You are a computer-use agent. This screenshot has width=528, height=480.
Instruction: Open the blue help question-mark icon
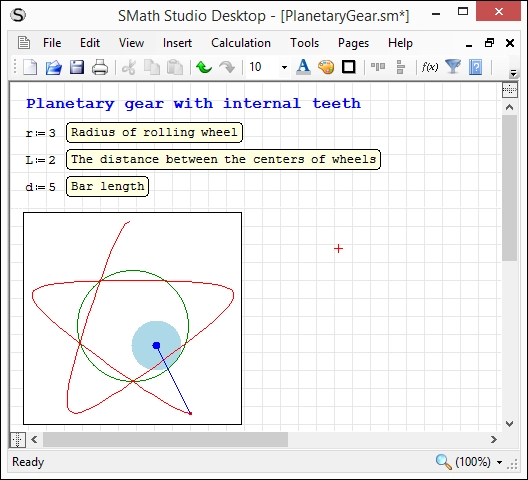tap(475, 67)
